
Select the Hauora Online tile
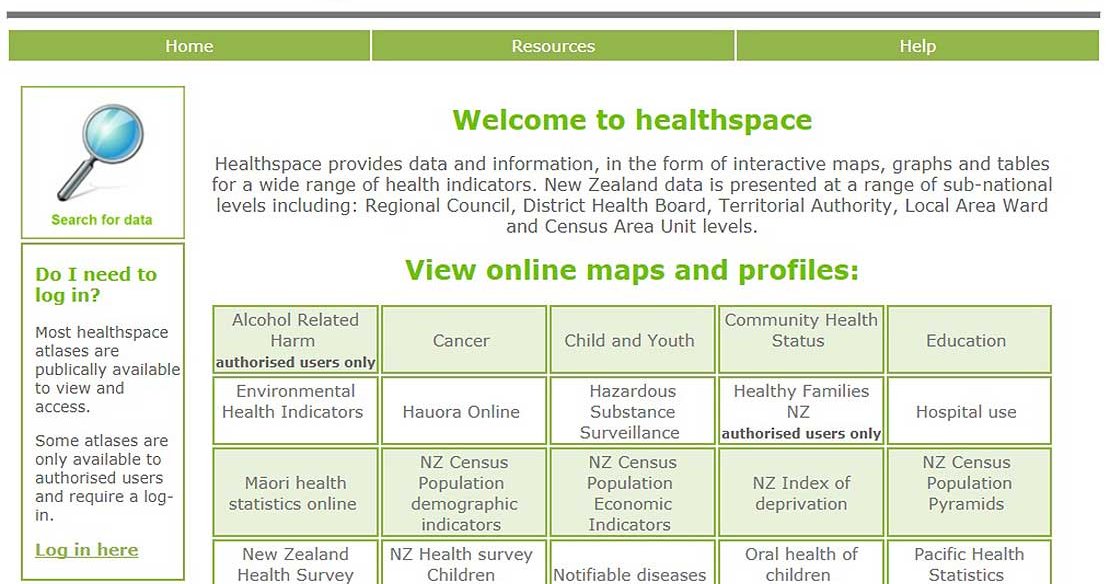tap(461, 412)
